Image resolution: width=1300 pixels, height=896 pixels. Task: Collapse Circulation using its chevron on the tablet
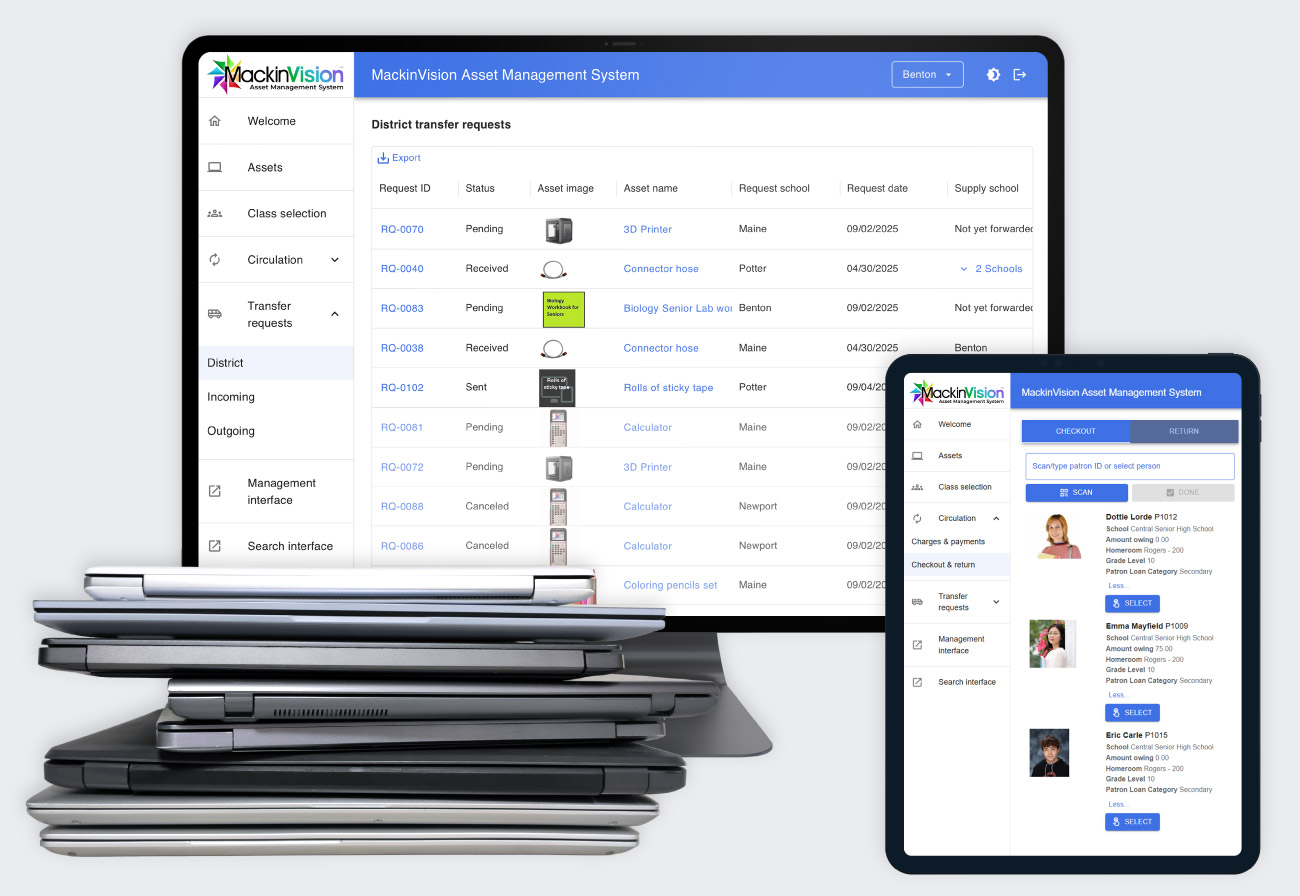[996, 518]
